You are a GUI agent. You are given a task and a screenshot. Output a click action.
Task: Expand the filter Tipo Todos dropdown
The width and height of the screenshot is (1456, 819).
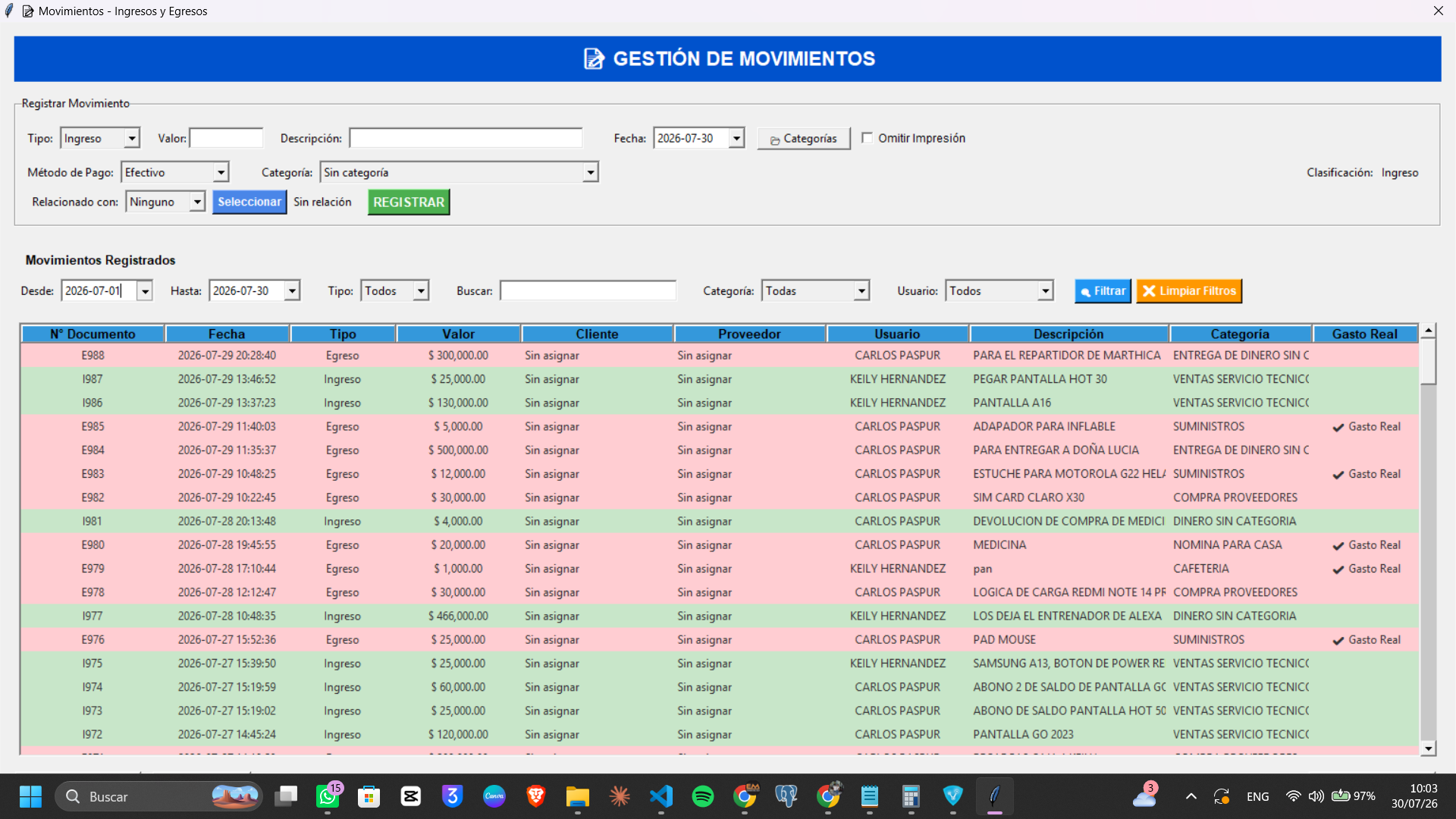coord(421,291)
